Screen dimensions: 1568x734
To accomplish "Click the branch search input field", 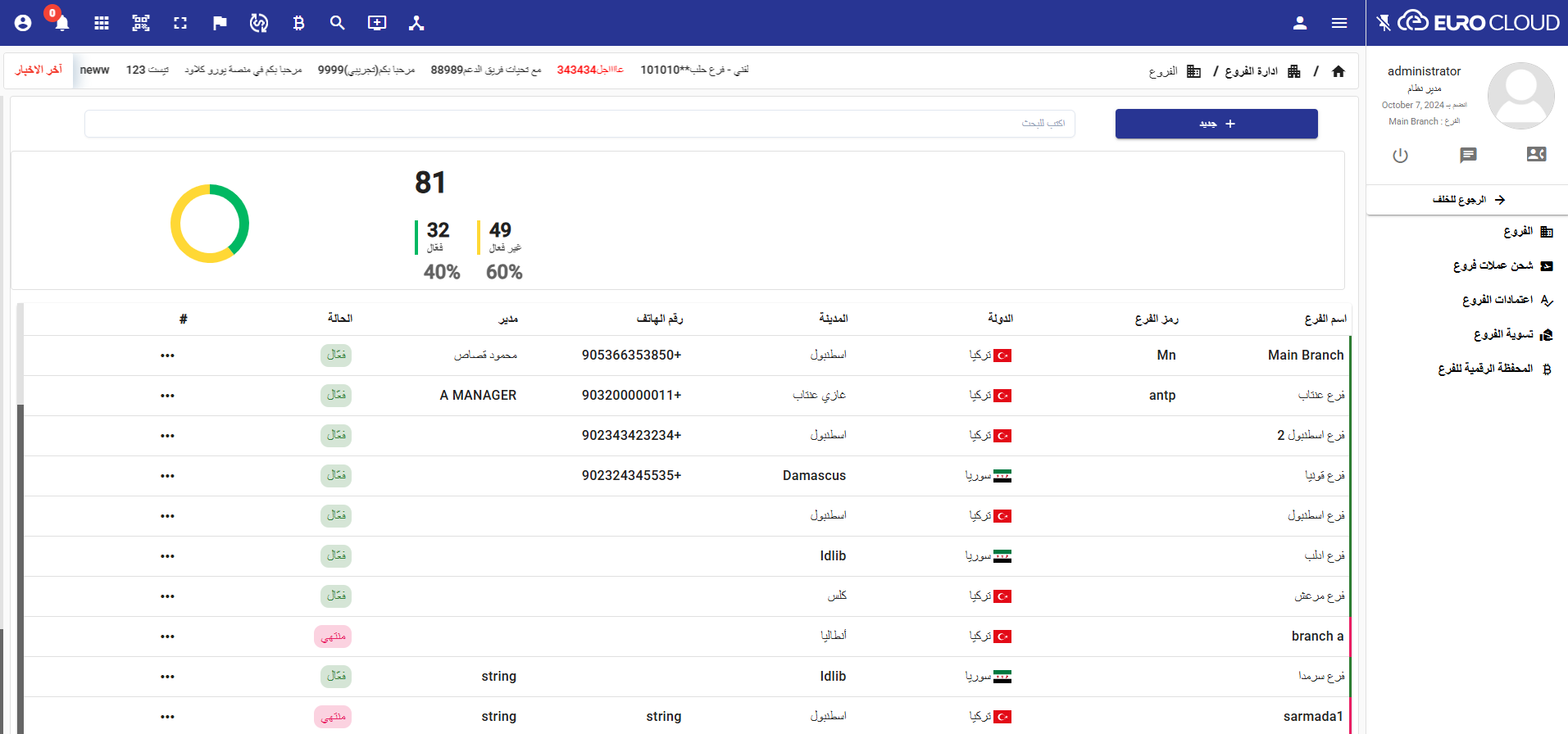I will (579, 124).
